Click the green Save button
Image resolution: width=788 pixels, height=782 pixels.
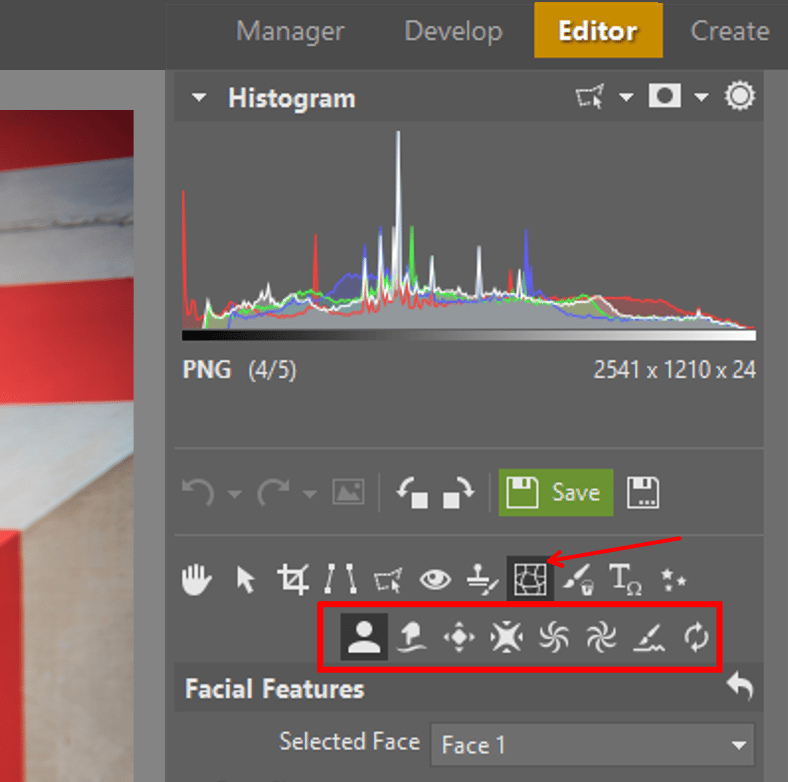coord(556,493)
